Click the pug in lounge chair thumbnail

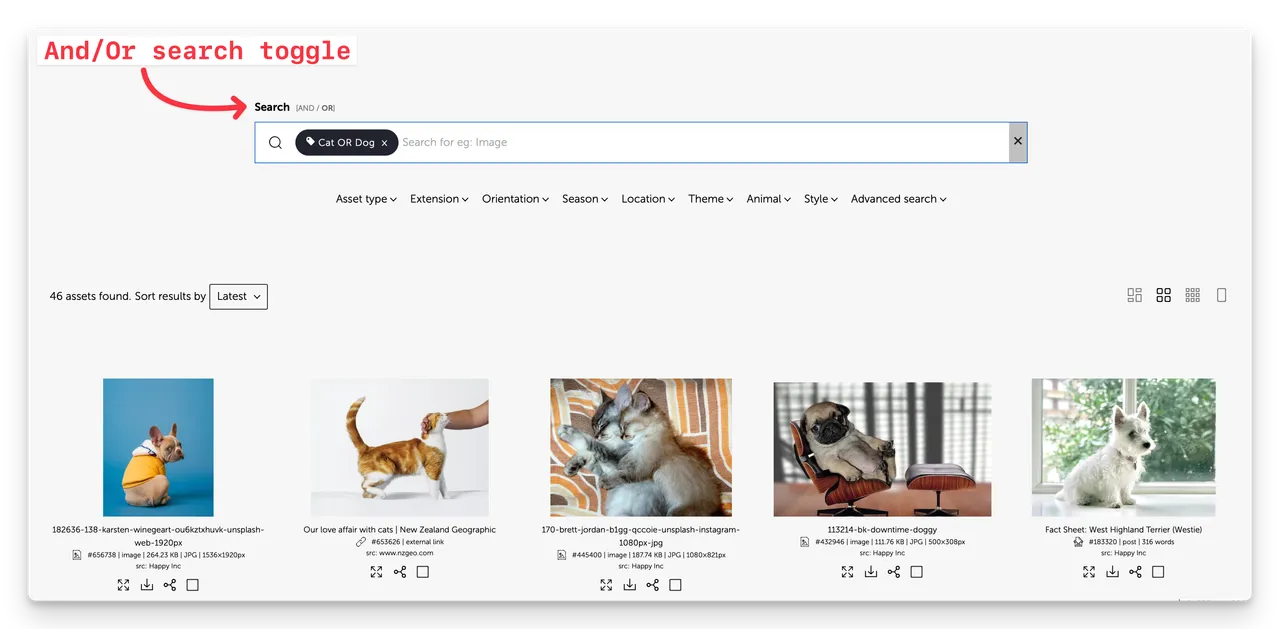click(882, 448)
